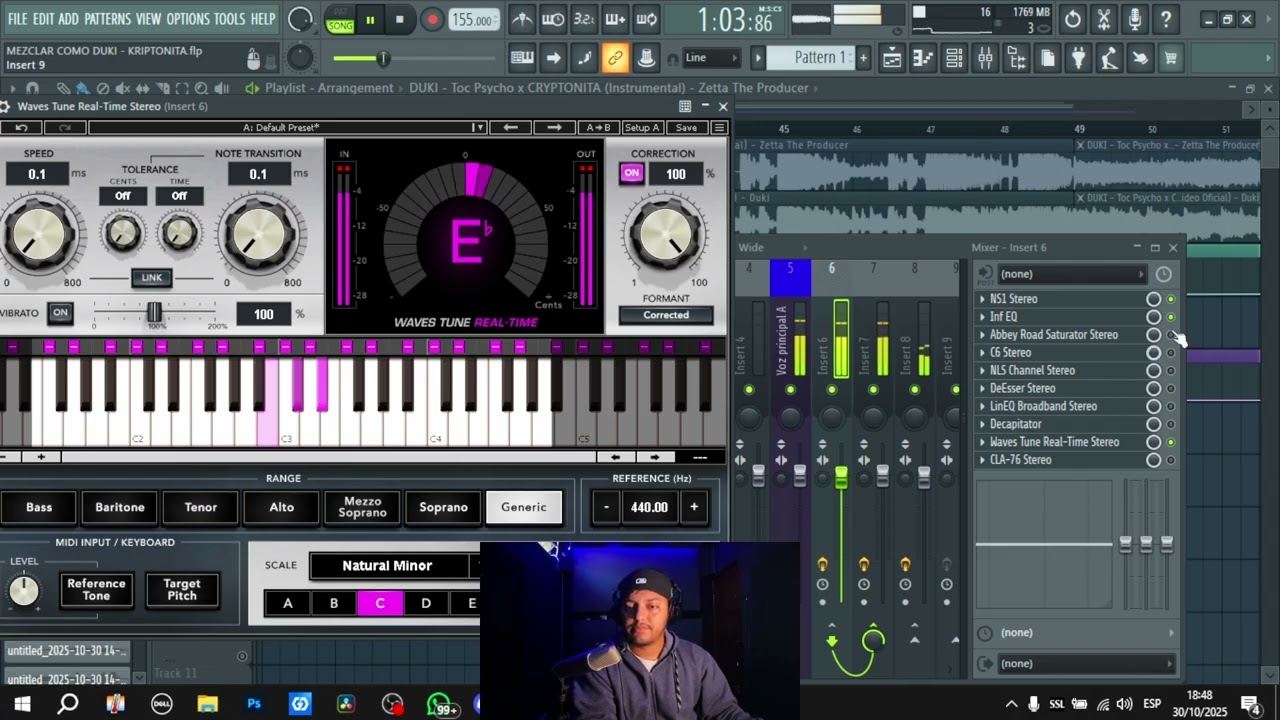The height and width of the screenshot is (720, 1280).
Task: Open the TOOLS menu
Action: coord(229,19)
